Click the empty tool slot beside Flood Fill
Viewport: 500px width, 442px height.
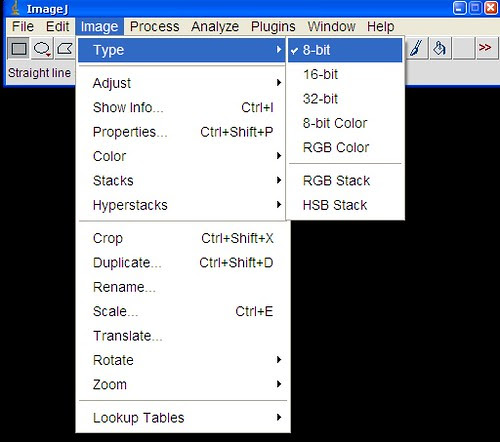click(x=463, y=49)
